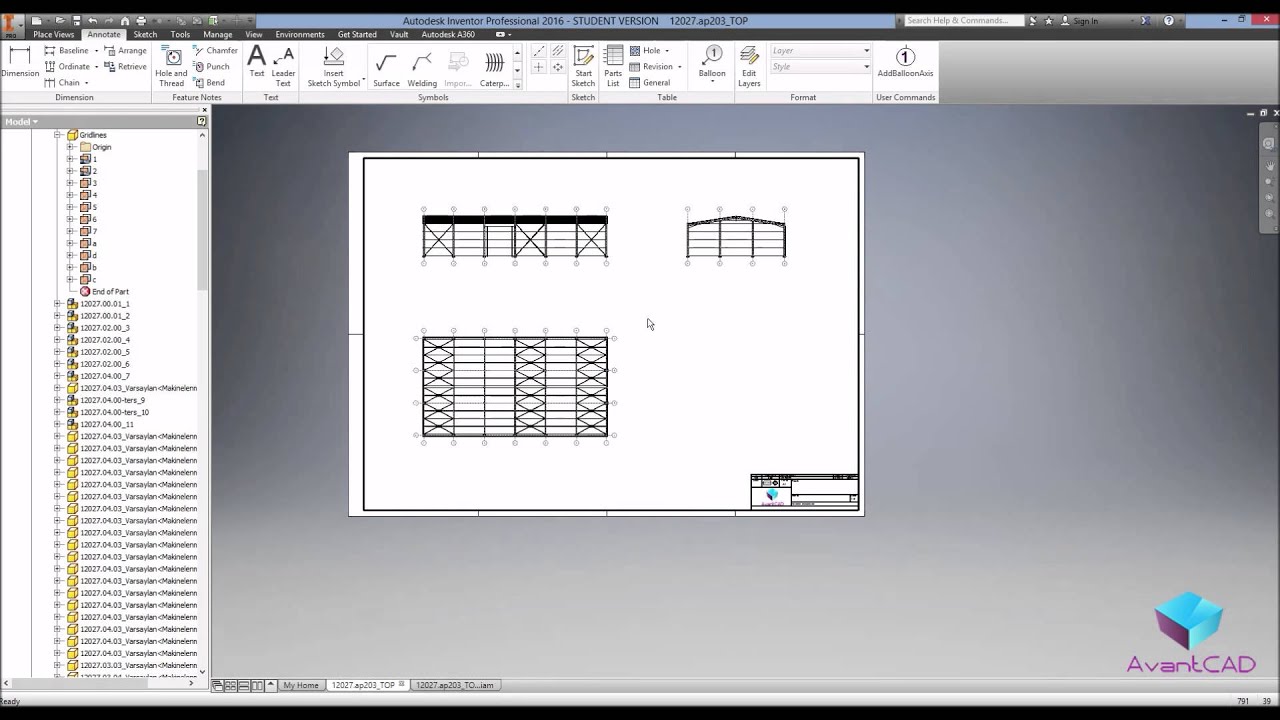The height and width of the screenshot is (720, 1280).
Task: Click the favorites star icon
Action: pos(1048,20)
